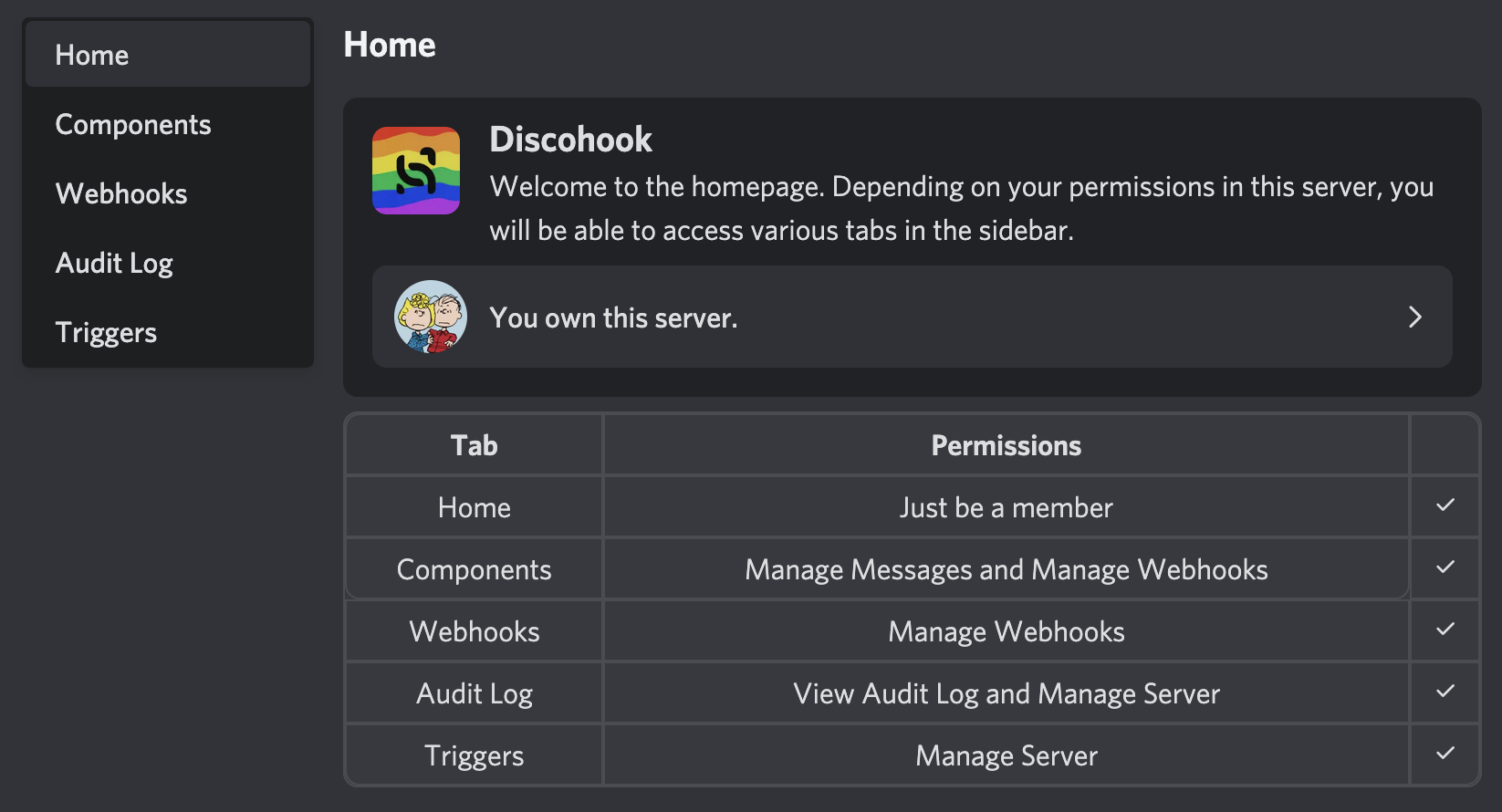The width and height of the screenshot is (1502, 812).
Task: Click the 'Manage Messages and Manage Webhooks' cell
Action: [1007, 569]
